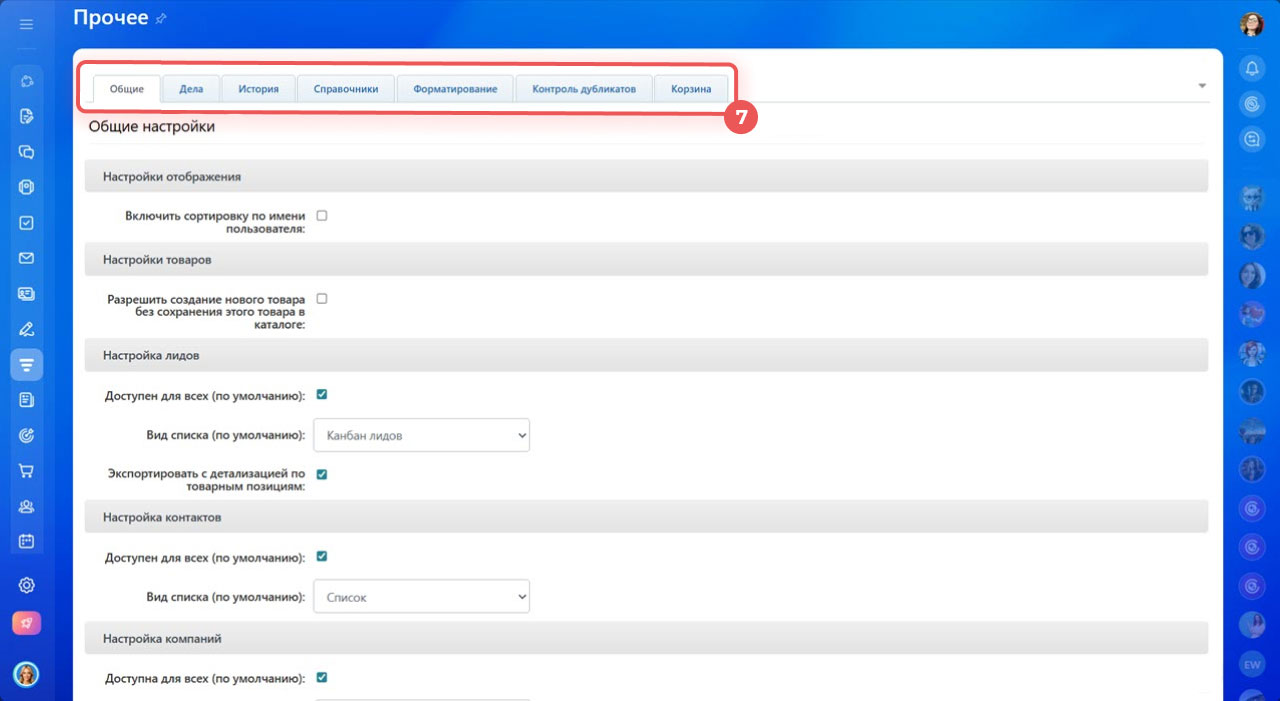
Task: Uncheck Экспортировать с детализацией по товарным позициям
Action: click(x=322, y=474)
